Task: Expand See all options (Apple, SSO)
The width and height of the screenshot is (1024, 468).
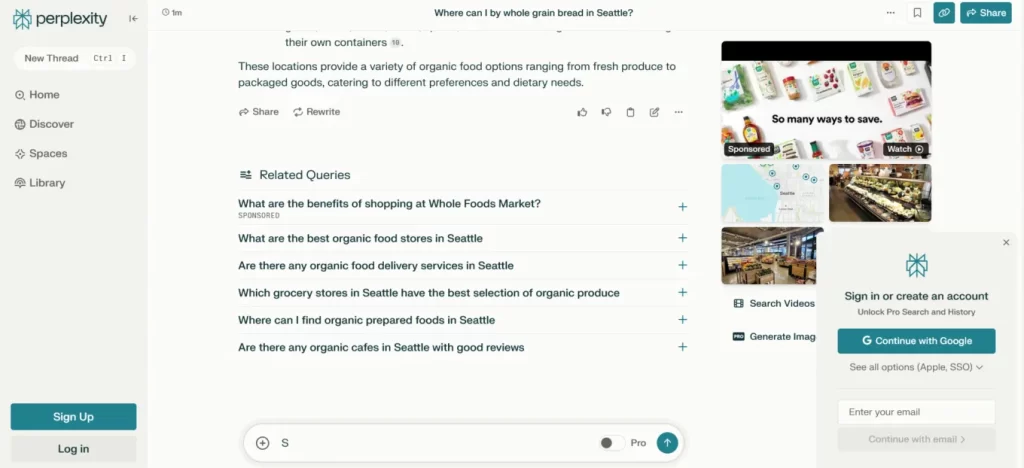Action: coord(916,367)
